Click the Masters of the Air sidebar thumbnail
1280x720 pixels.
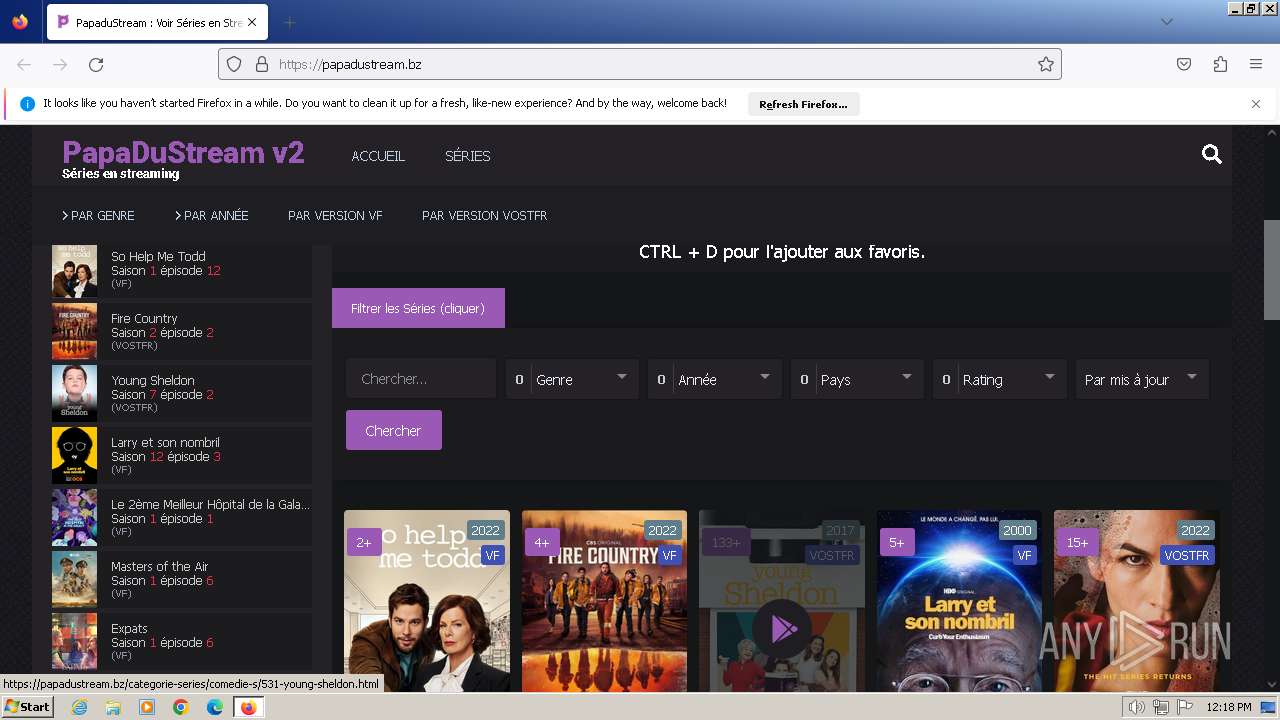pos(74,580)
